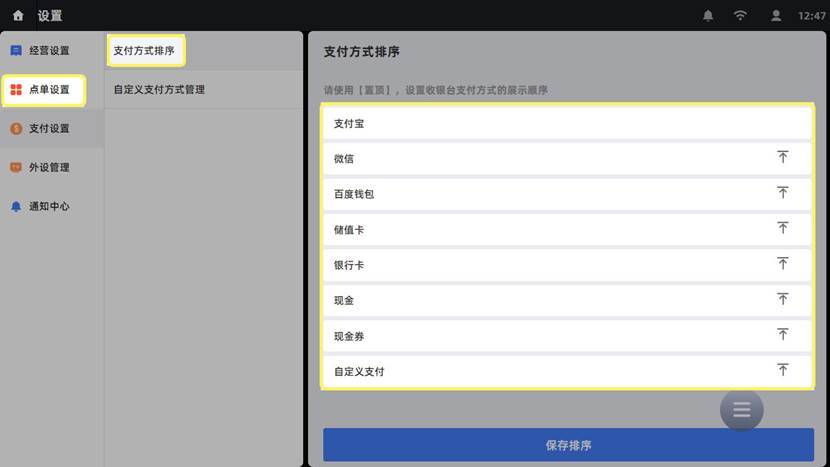Open the 通知中心 sidebar item

(x=52, y=206)
